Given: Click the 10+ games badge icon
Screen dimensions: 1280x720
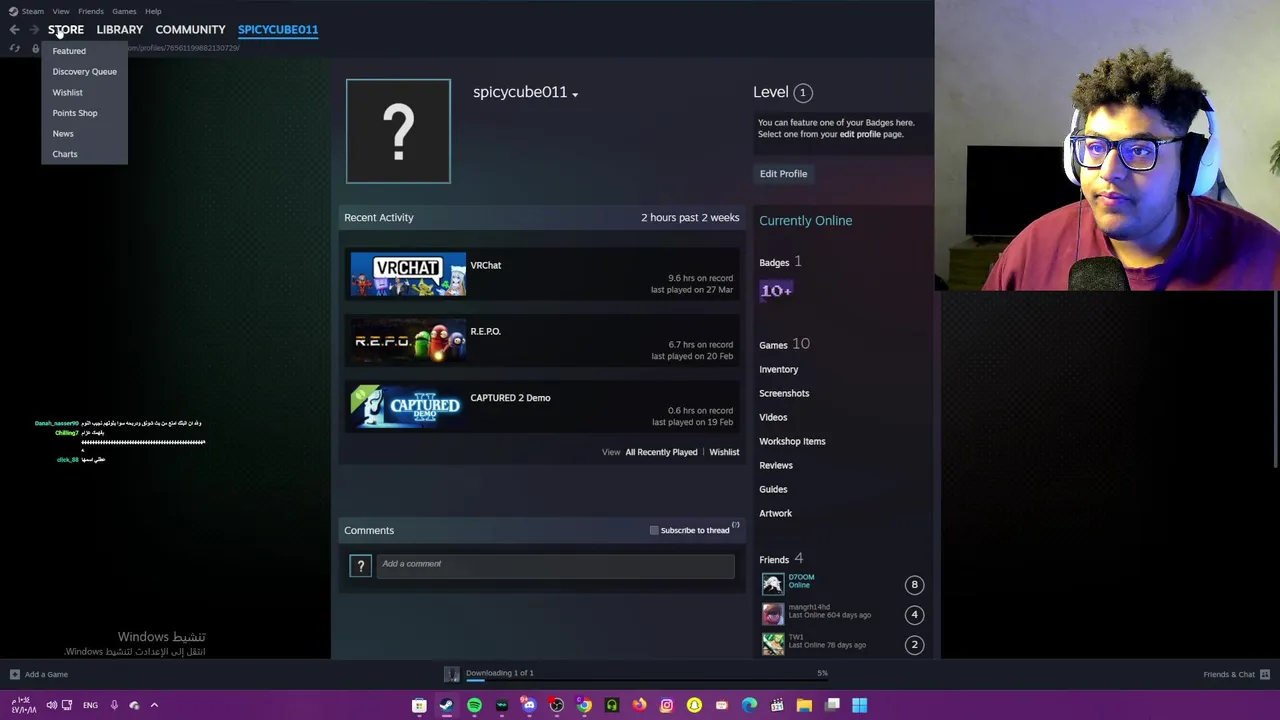Looking at the screenshot, I should [776, 290].
